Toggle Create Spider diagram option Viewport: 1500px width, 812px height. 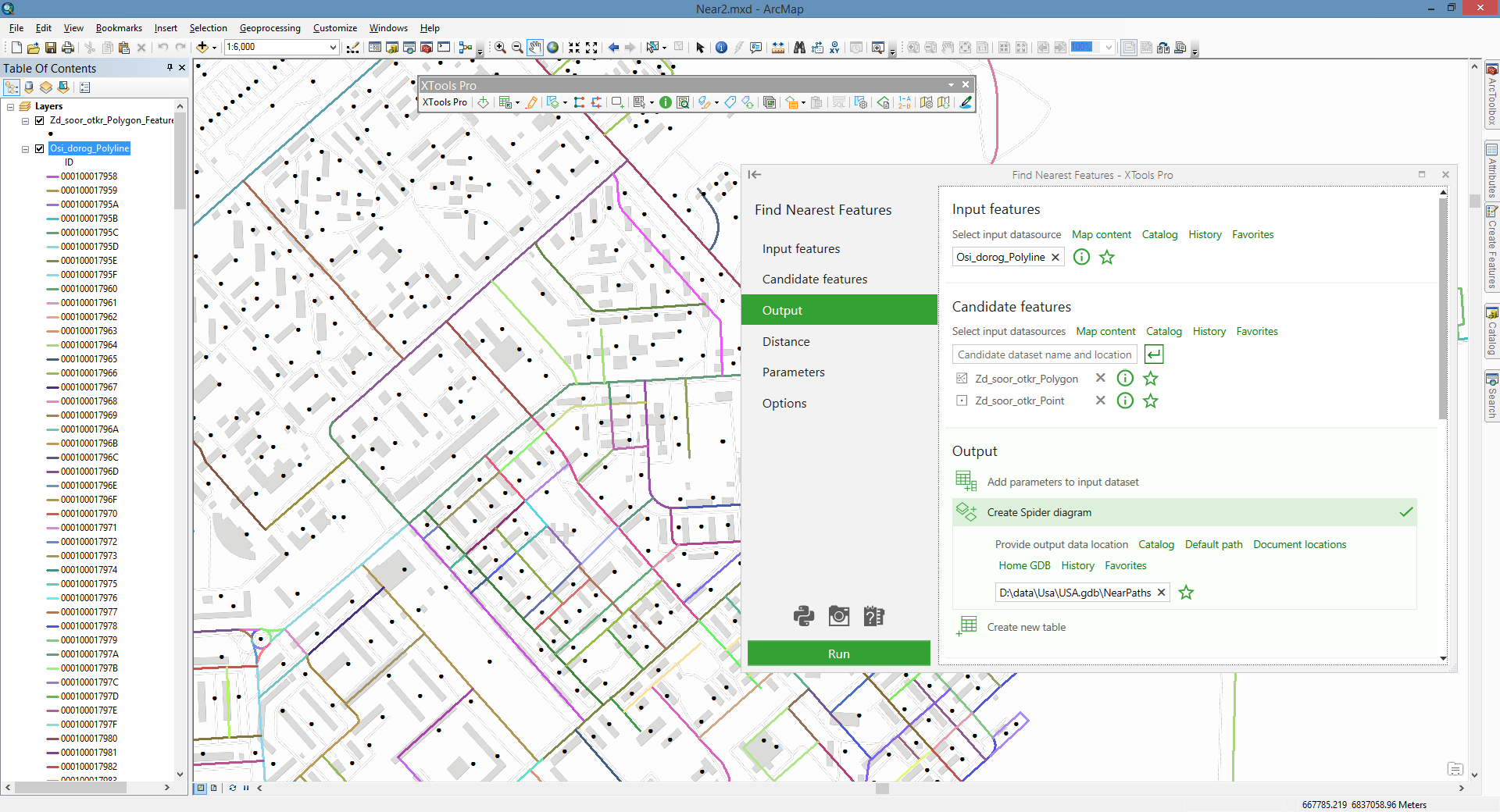point(1184,512)
